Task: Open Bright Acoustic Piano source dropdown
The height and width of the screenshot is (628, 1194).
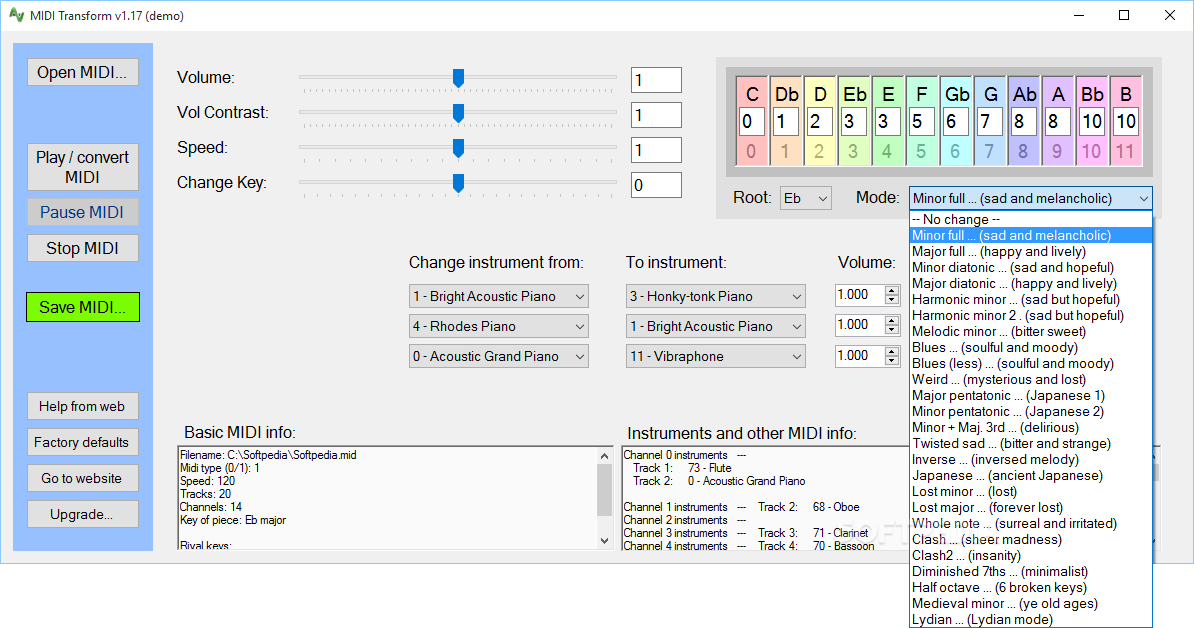Action: click(x=499, y=296)
